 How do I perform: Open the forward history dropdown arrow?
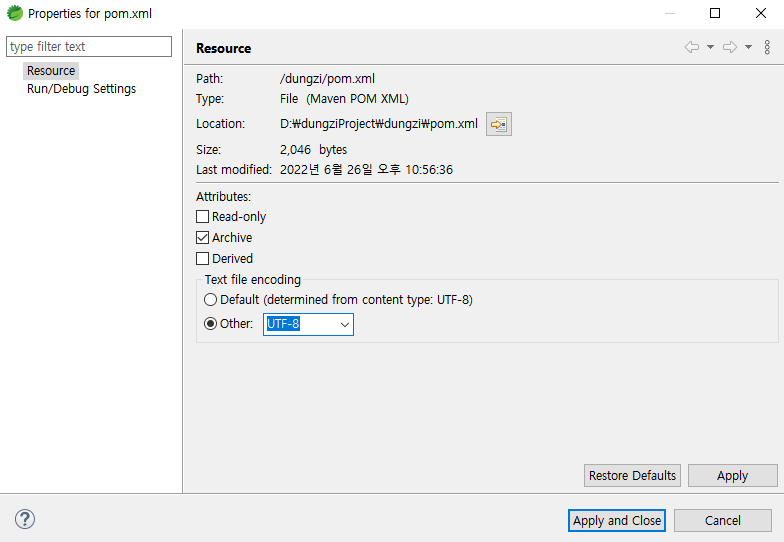(748, 47)
